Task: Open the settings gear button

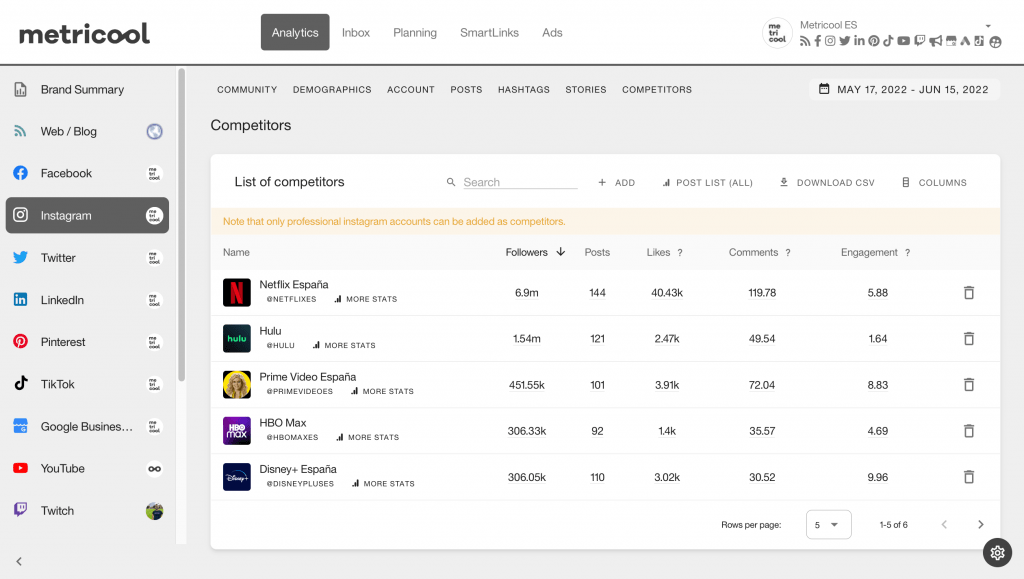Action: [997, 553]
